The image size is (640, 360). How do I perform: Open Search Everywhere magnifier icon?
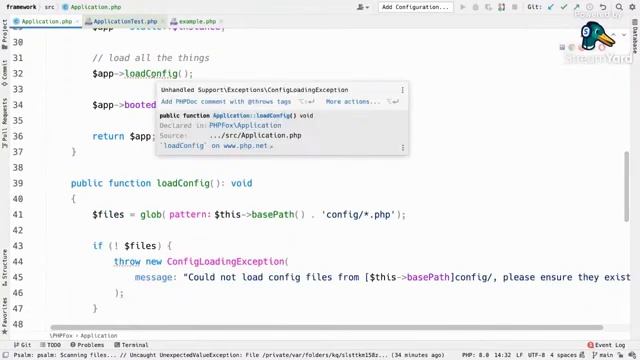(619, 7)
